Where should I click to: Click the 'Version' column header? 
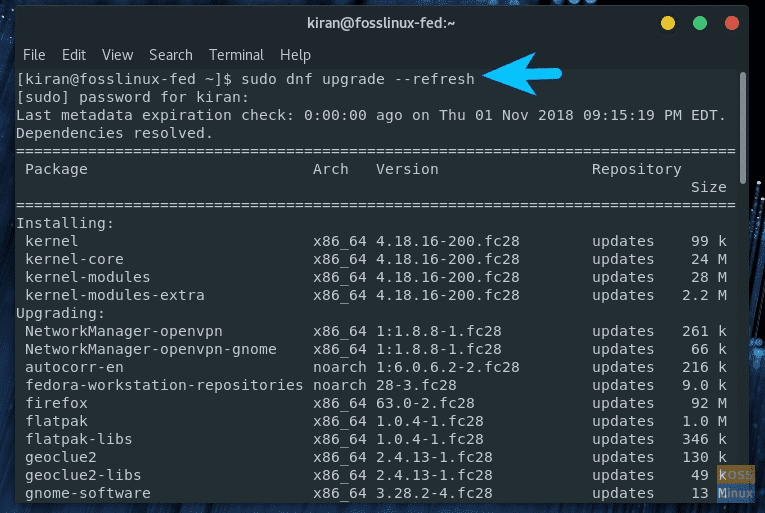click(x=407, y=169)
